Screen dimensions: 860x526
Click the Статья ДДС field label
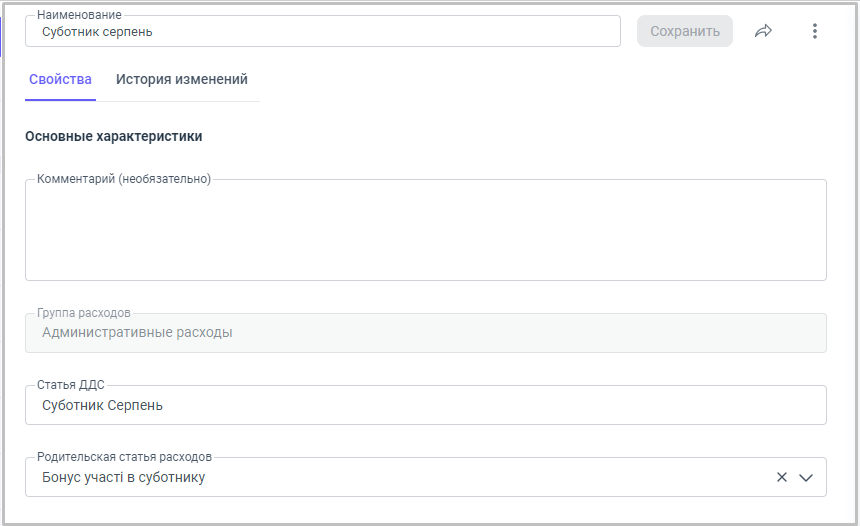70,385
